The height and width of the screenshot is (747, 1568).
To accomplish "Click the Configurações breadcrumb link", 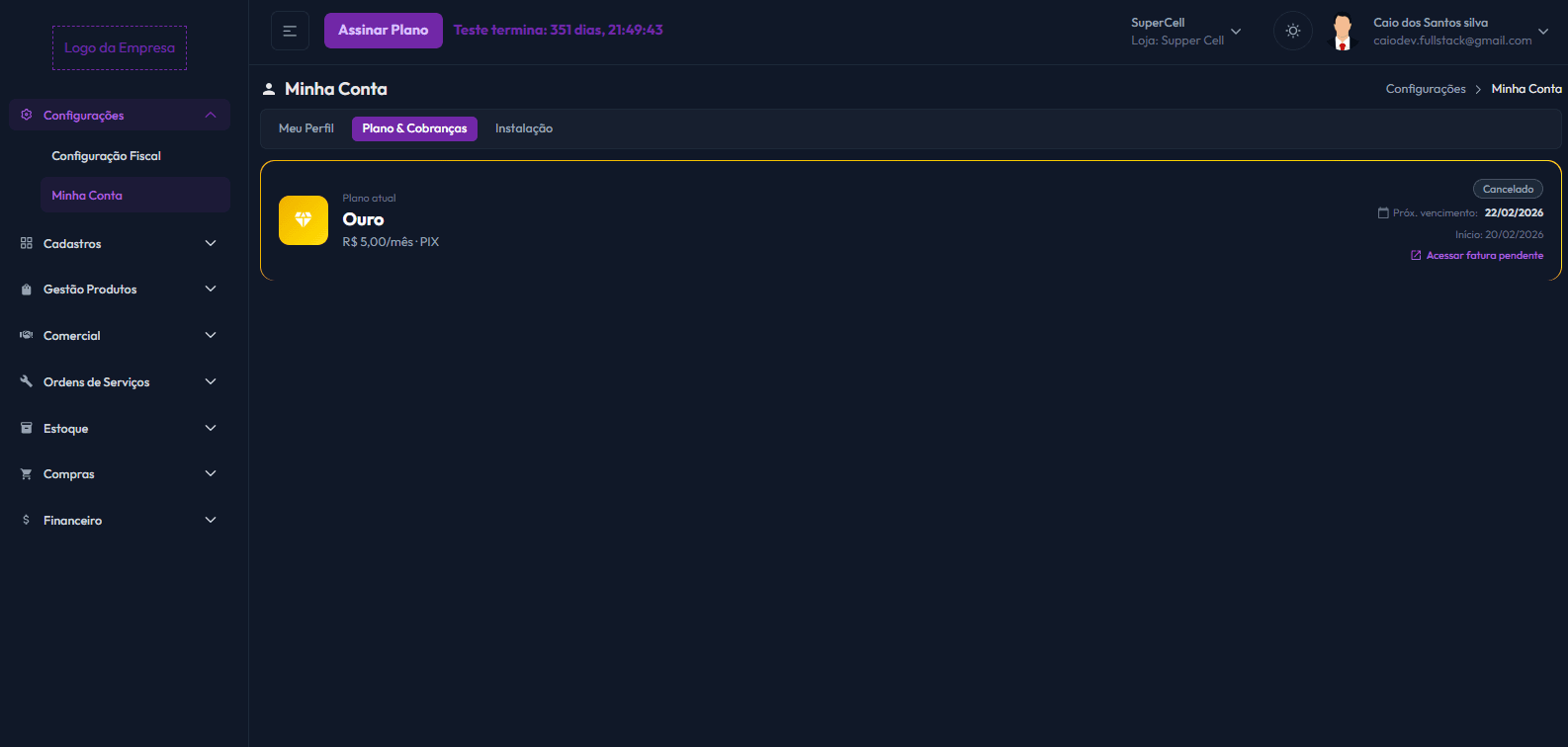I will point(1426,89).
